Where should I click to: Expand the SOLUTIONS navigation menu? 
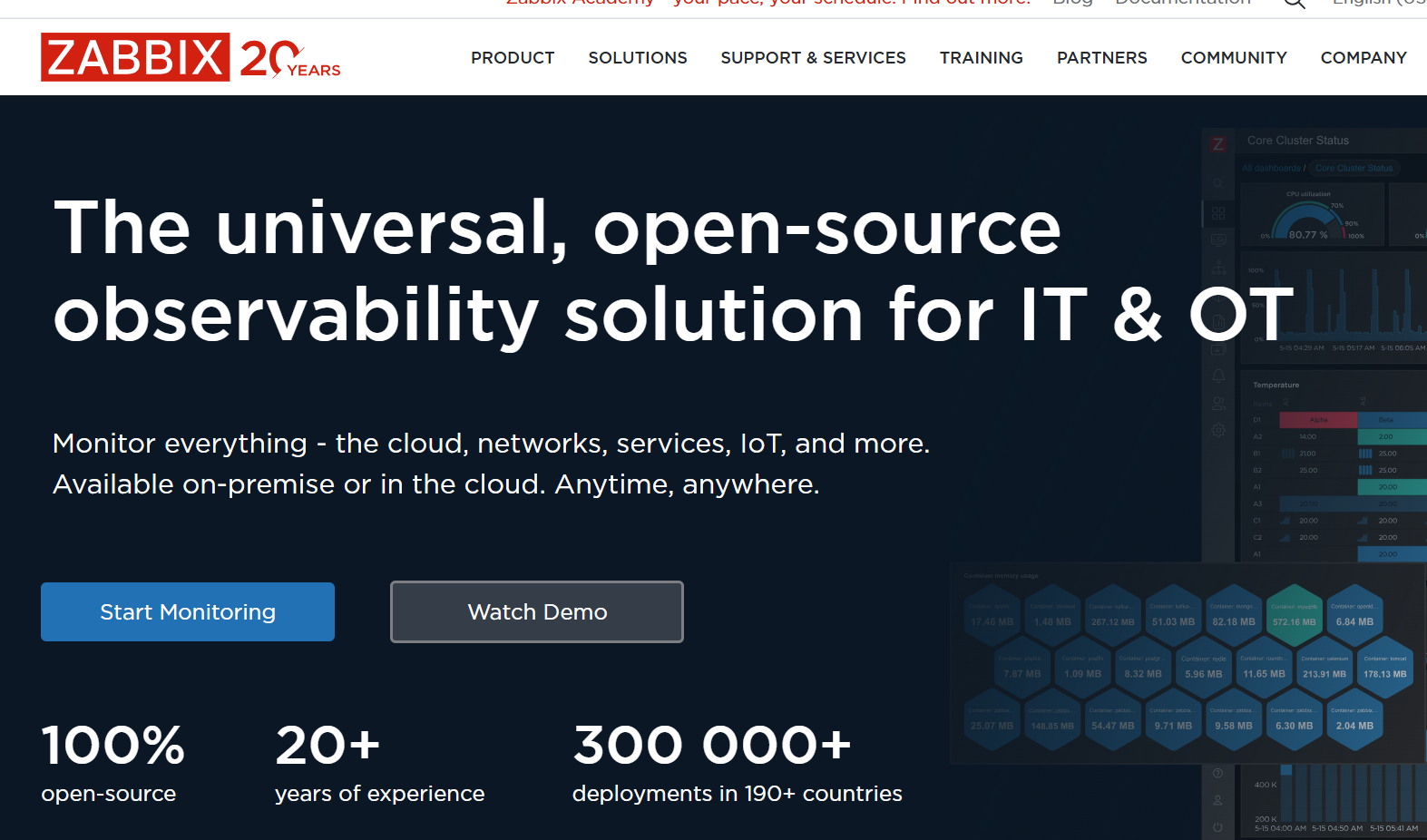(x=638, y=58)
